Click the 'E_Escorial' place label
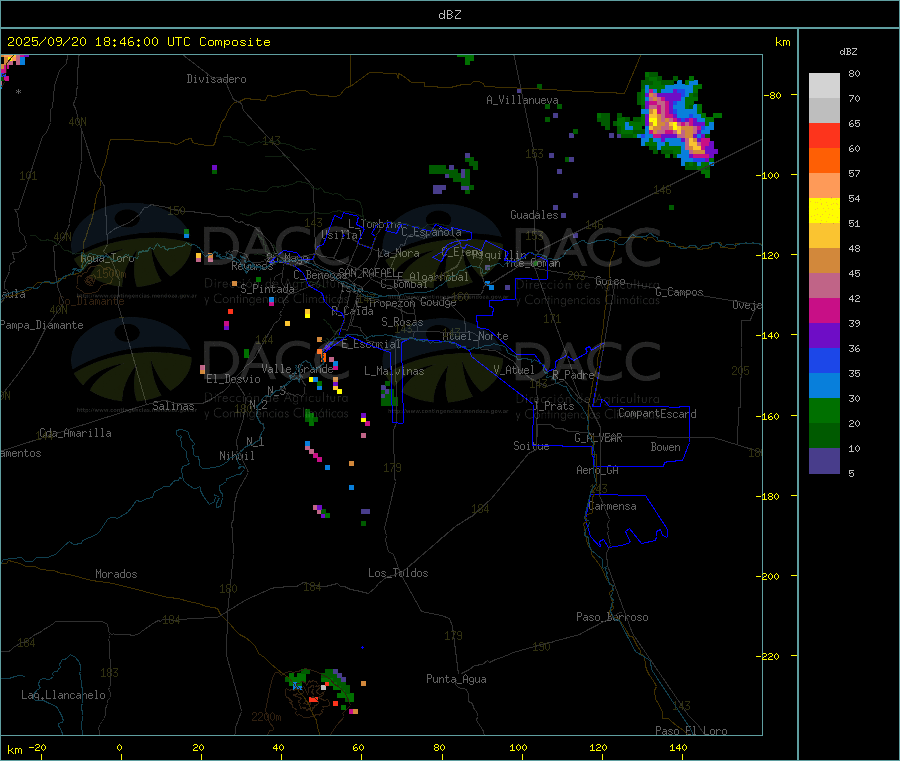This screenshot has width=900, height=761. pyautogui.click(x=371, y=344)
